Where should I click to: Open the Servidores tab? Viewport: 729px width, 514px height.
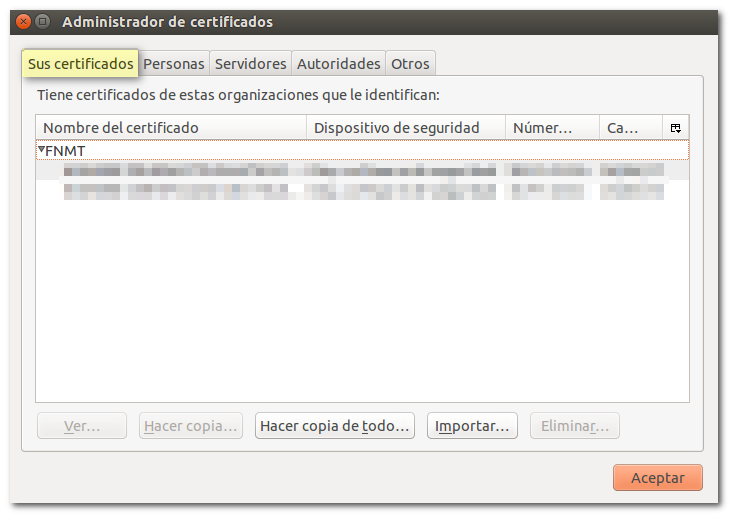tap(251, 64)
